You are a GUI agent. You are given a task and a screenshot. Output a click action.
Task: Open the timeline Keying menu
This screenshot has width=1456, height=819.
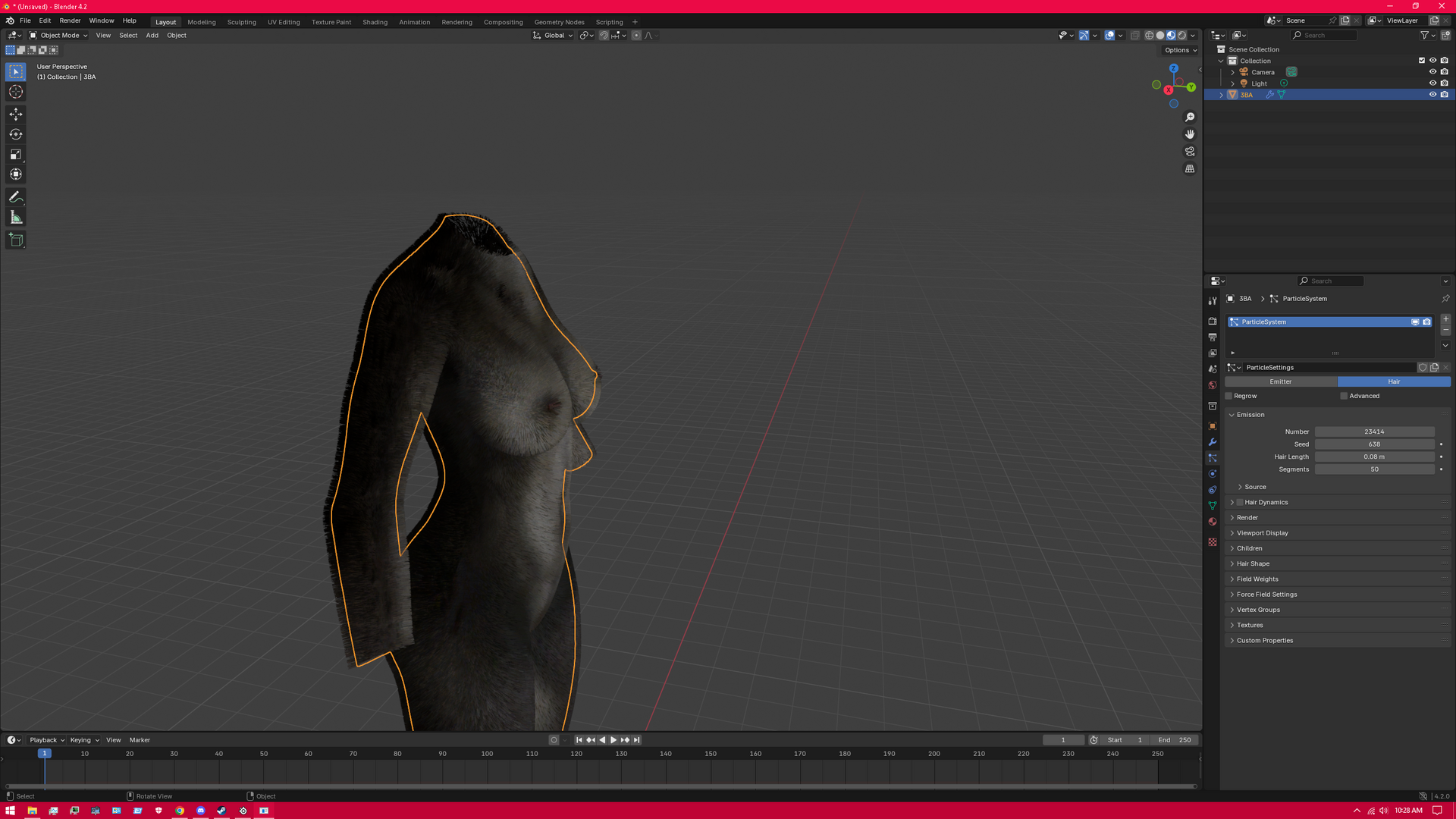(83, 740)
